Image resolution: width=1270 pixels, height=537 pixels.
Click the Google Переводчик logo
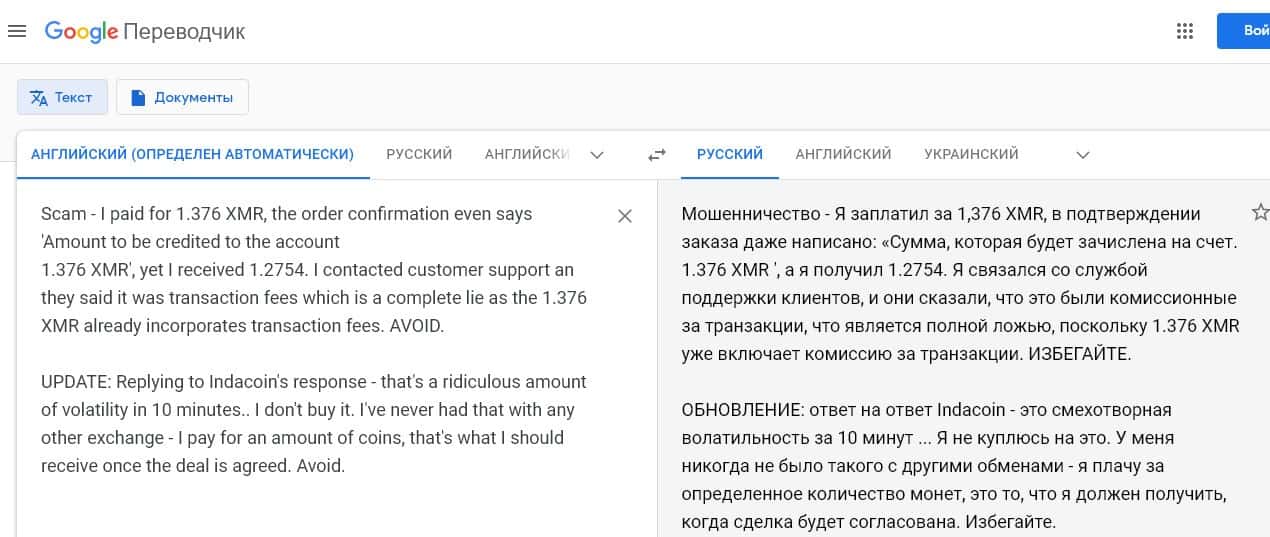point(145,31)
